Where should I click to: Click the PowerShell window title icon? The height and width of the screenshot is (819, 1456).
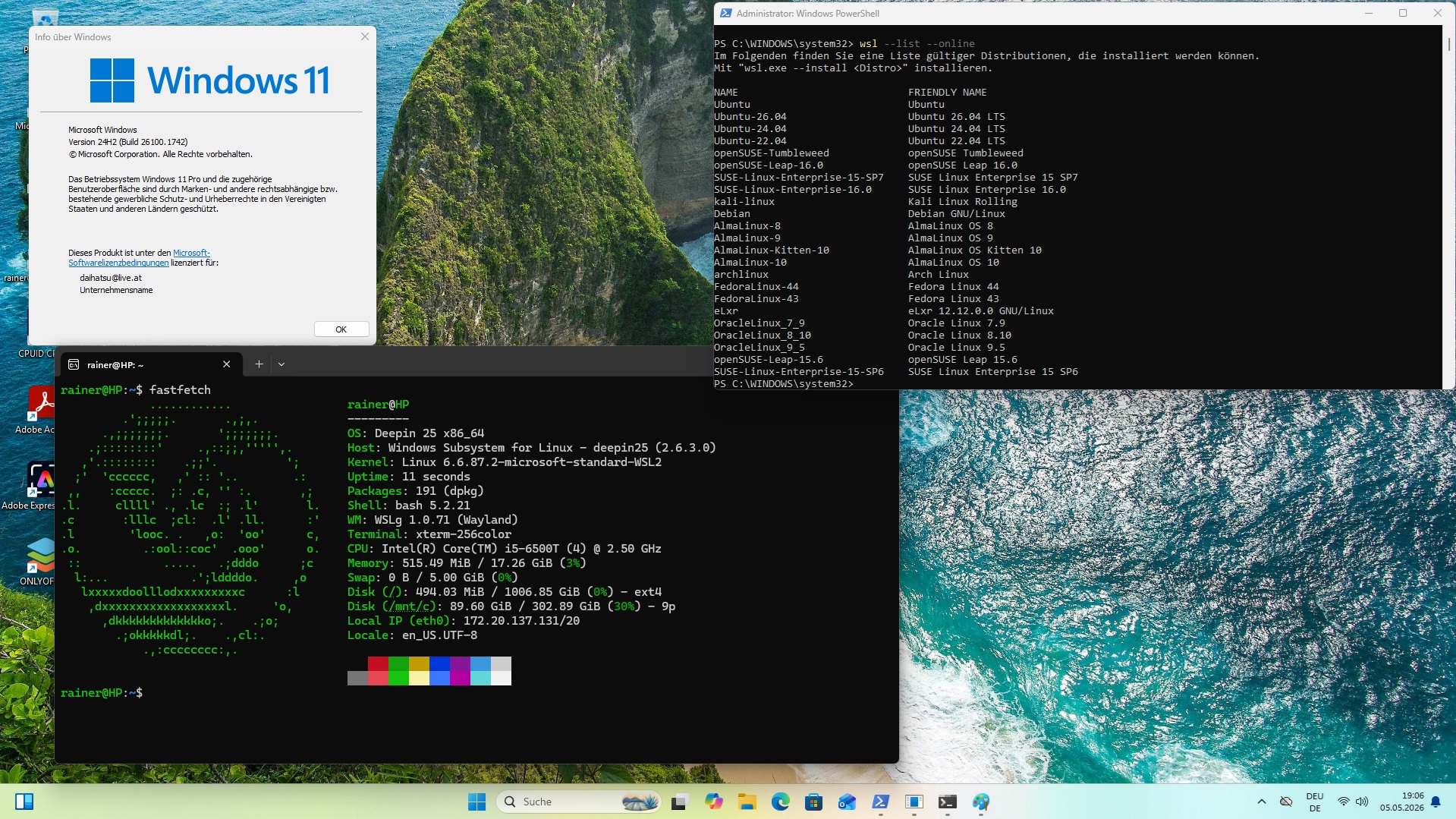point(725,13)
